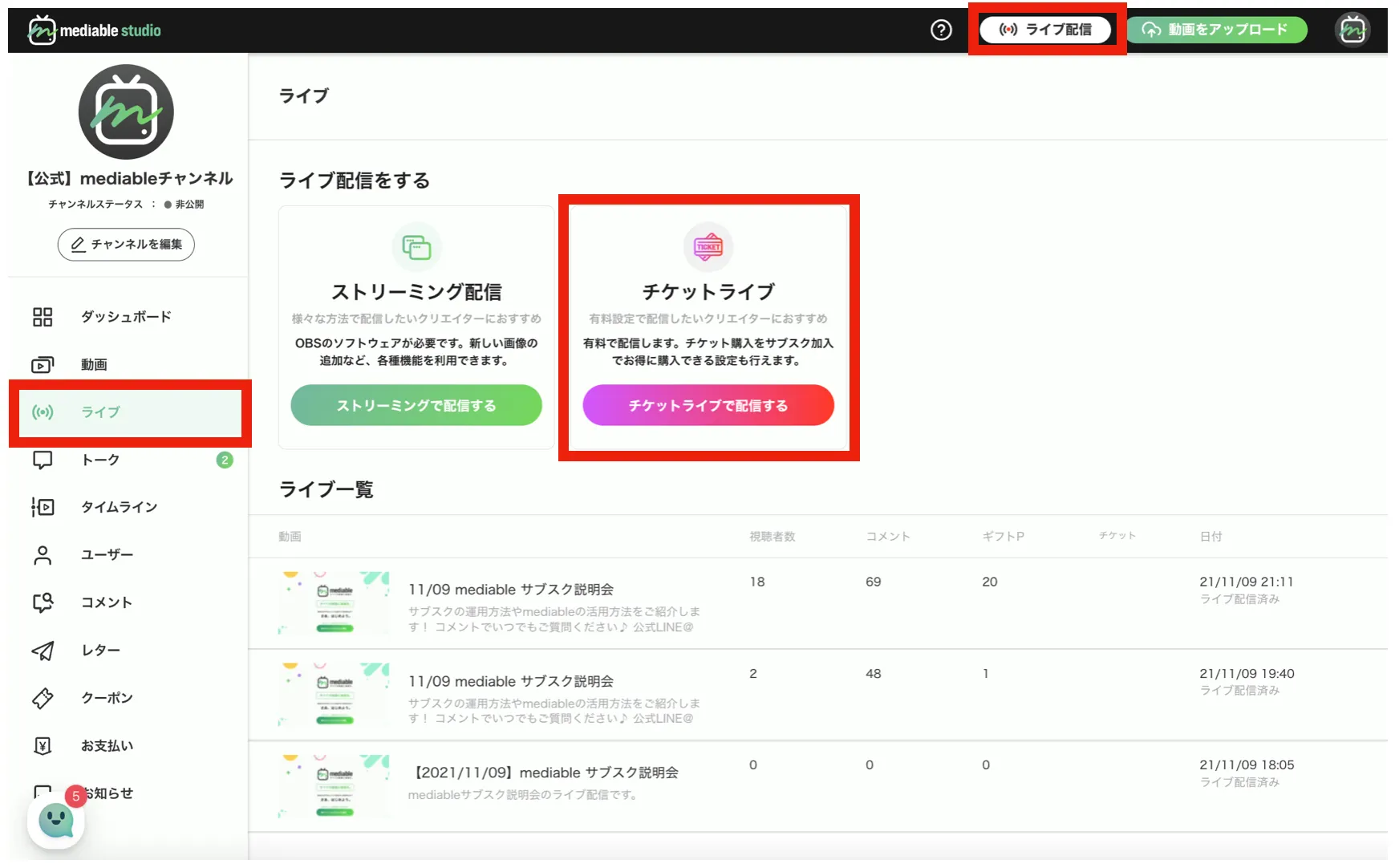Open 11/09 mediable サブスク説明会 title dated 21:11
The image size is (1399, 868).
(511, 590)
